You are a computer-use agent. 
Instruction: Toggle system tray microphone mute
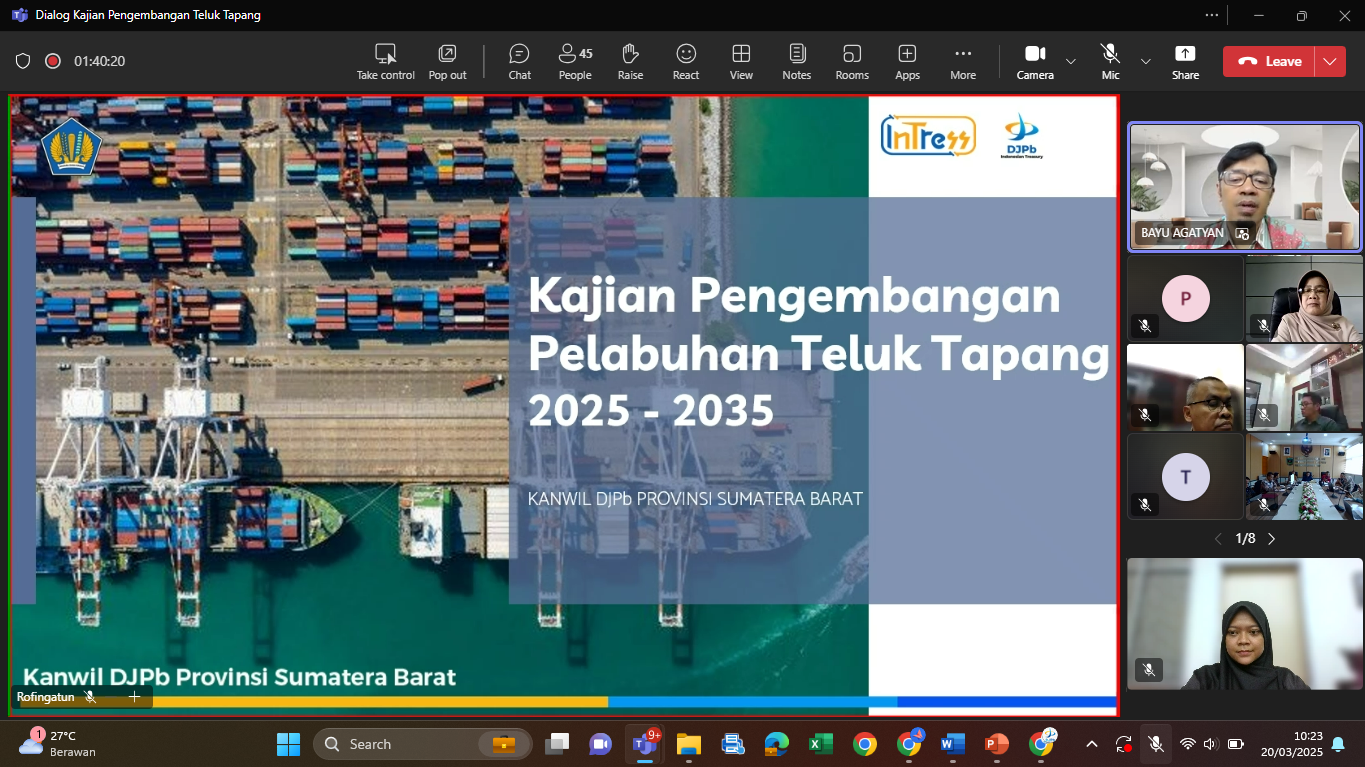coord(1155,744)
